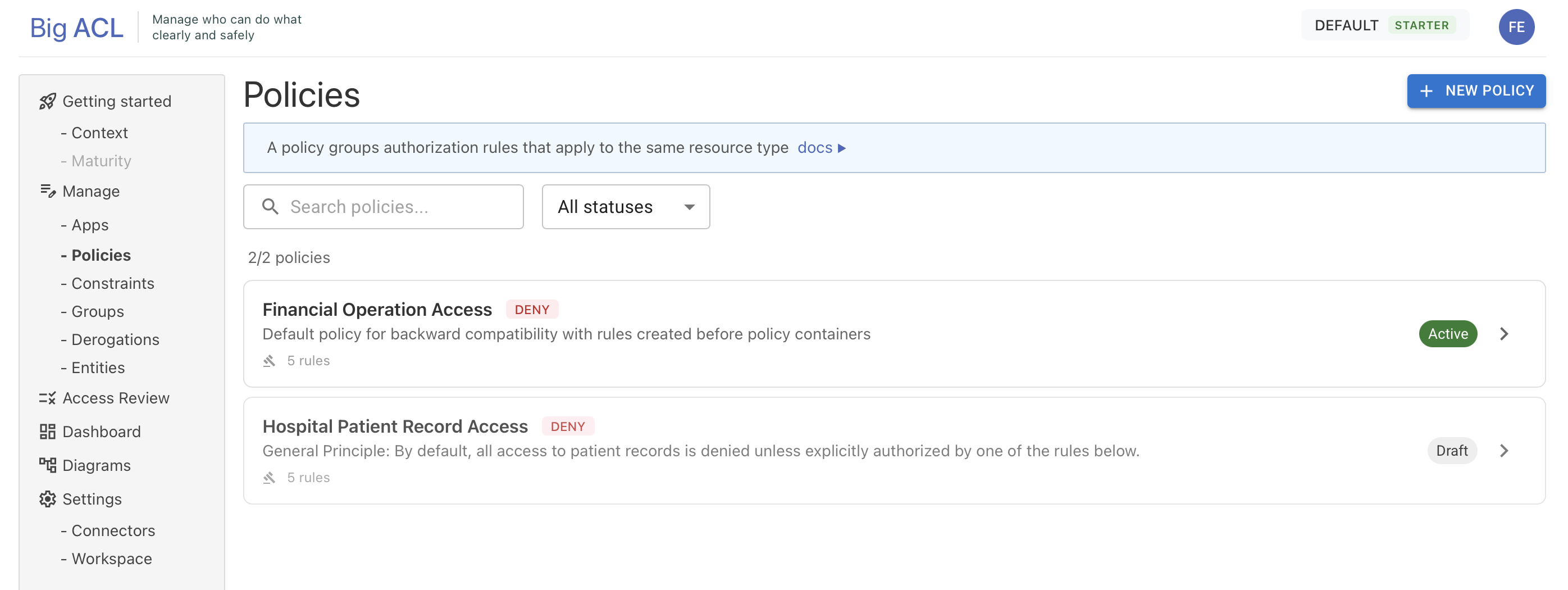The height and width of the screenshot is (590, 1568).
Task: Click the Dashboard grid icon
Action: pos(48,432)
